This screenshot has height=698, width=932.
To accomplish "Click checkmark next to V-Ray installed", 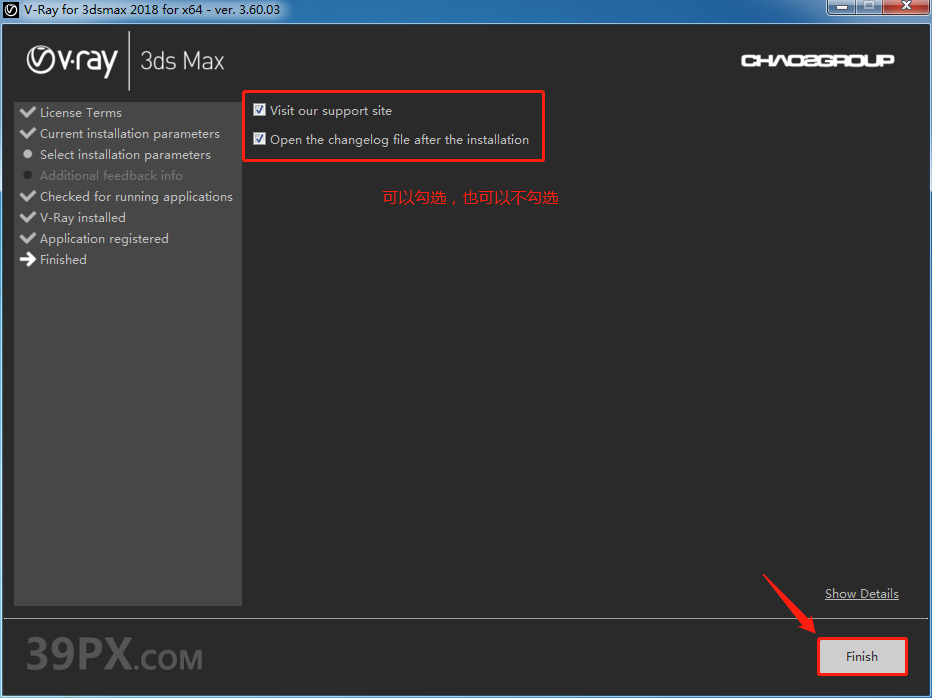I will pyautogui.click(x=28, y=217).
